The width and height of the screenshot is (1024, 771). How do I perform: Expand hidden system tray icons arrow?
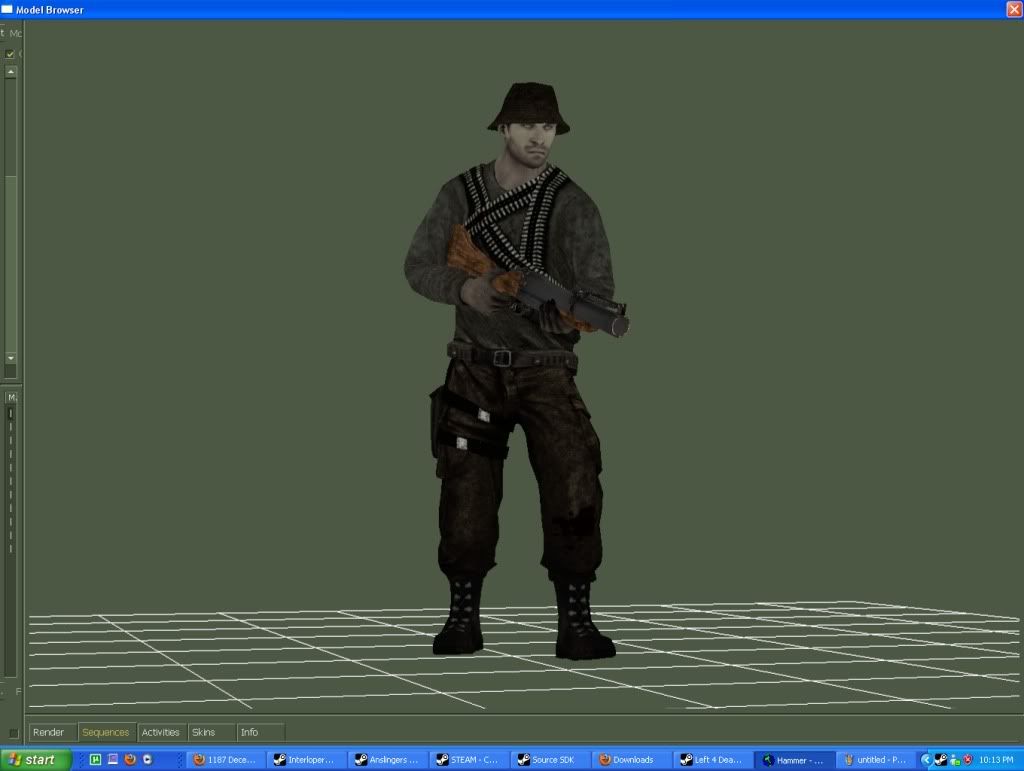coord(926,760)
